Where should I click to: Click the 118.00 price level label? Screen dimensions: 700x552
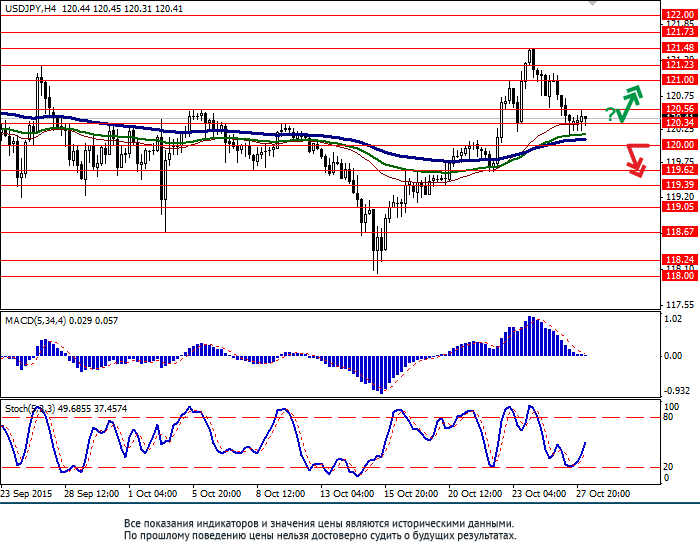pos(680,276)
